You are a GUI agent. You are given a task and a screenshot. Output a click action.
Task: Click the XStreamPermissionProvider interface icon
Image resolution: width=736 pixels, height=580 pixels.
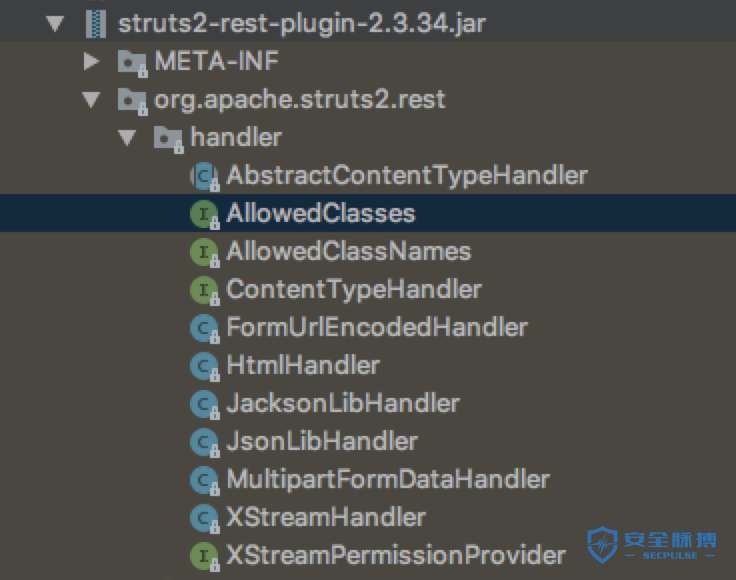pyautogui.click(x=204, y=556)
